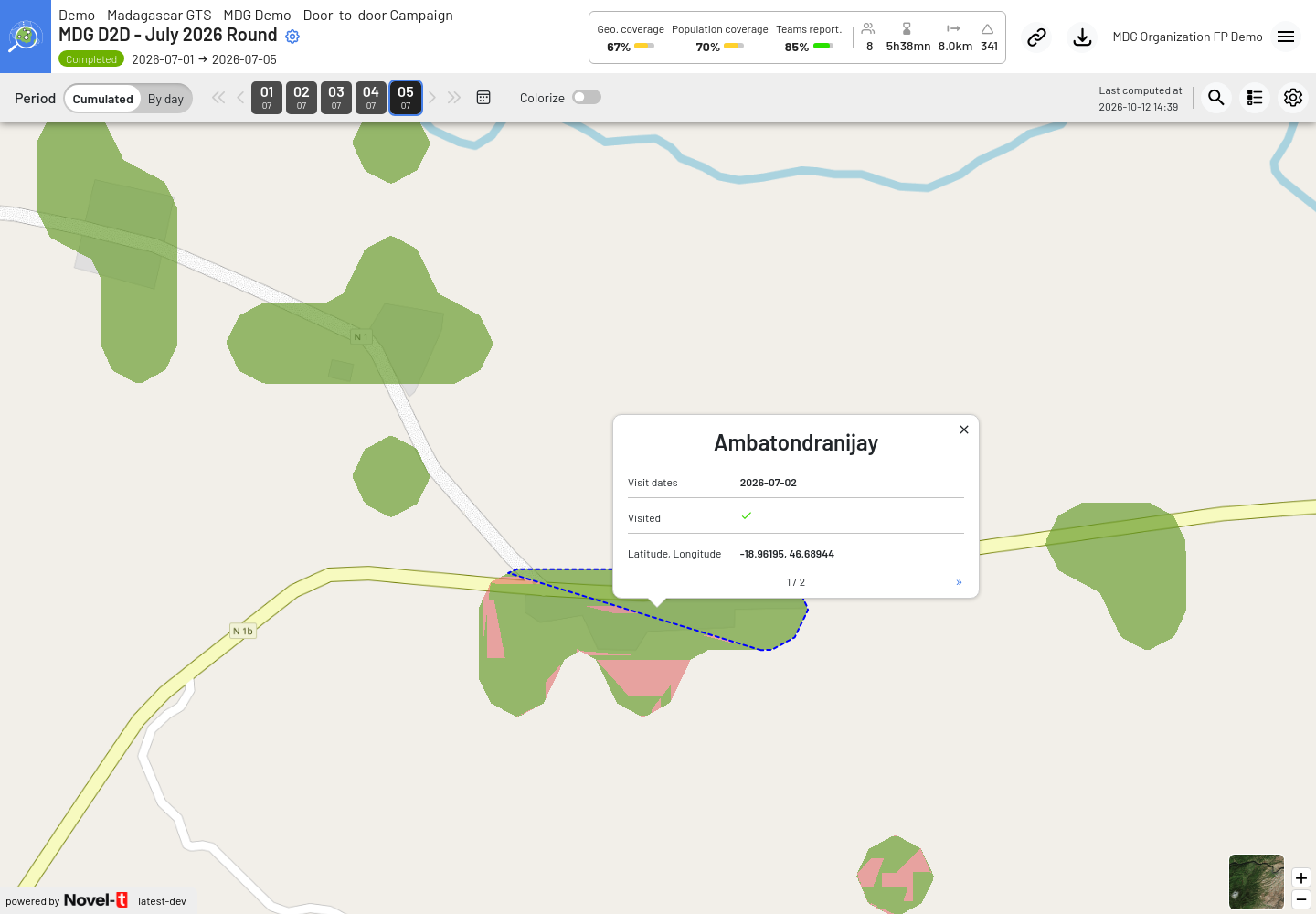Viewport: 1316px width, 914px height.
Task: Click the N 1b road label
Action: click(x=243, y=632)
